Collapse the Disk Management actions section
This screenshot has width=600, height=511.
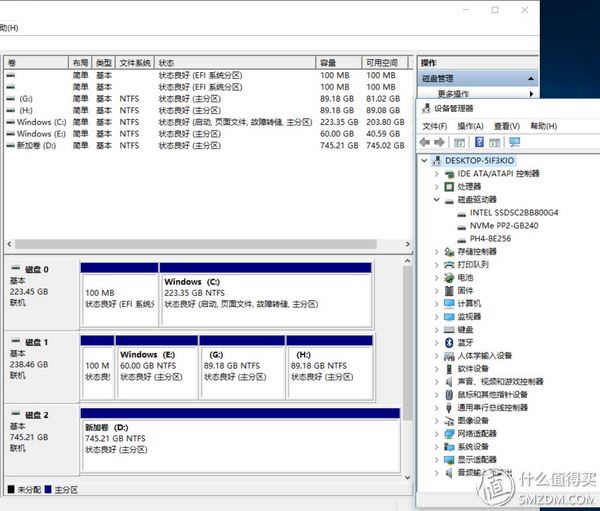[531, 78]
